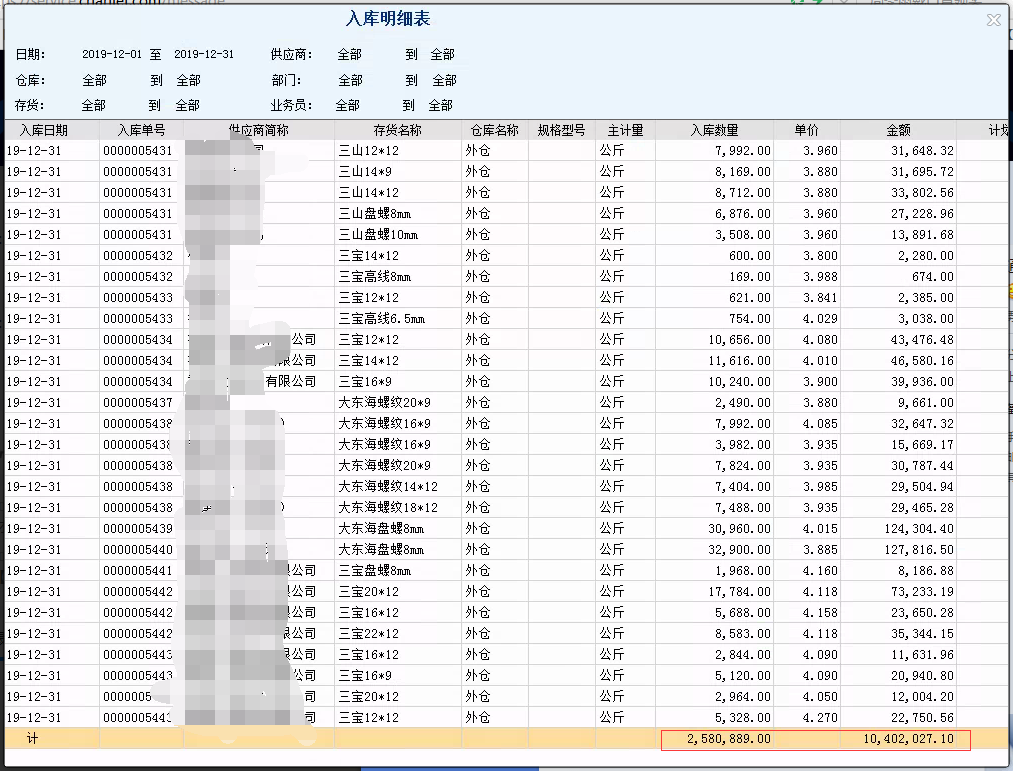The height and width of the screenshot is (771, 1013).
Task: Click the quantity cell 6,876.00
Action: (x=742, y=214)
